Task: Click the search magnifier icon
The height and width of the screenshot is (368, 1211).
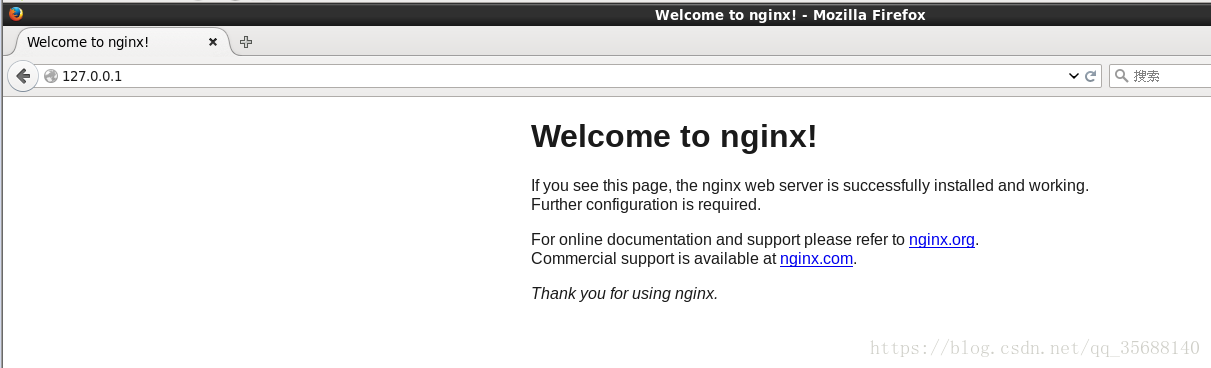Action: (1122, 76)
